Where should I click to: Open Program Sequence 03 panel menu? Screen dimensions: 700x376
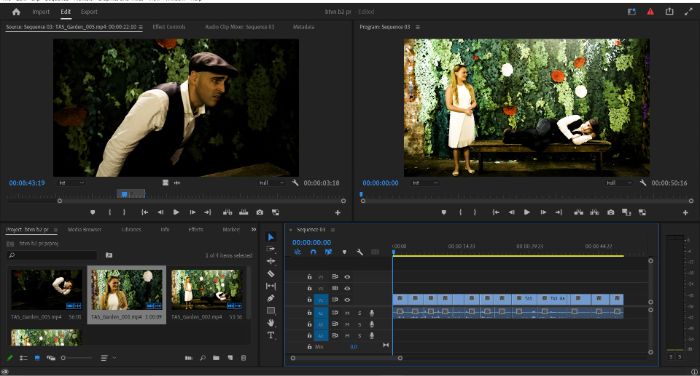pyautogui.click(x=417, y=27)
